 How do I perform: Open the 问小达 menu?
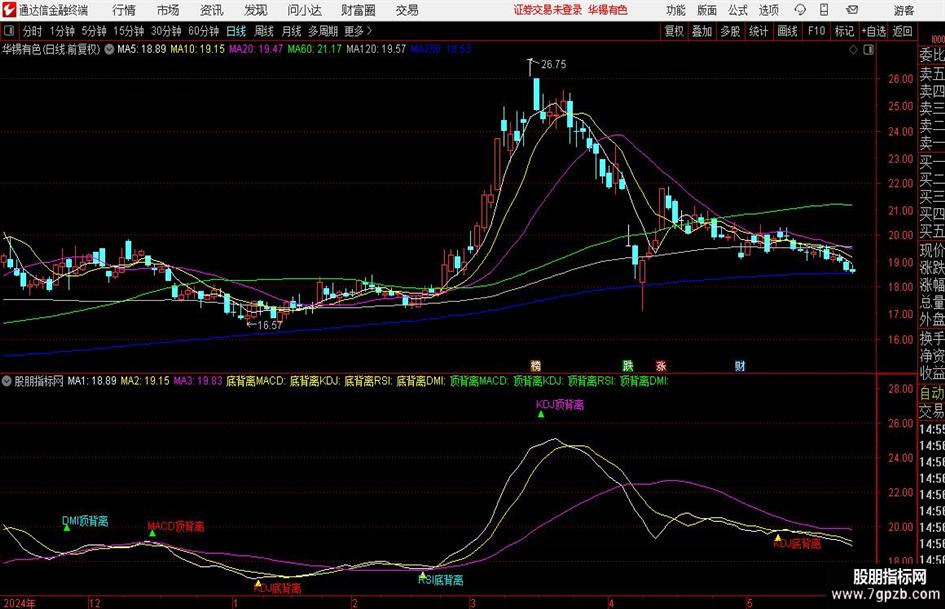click(x=304, y=10)
